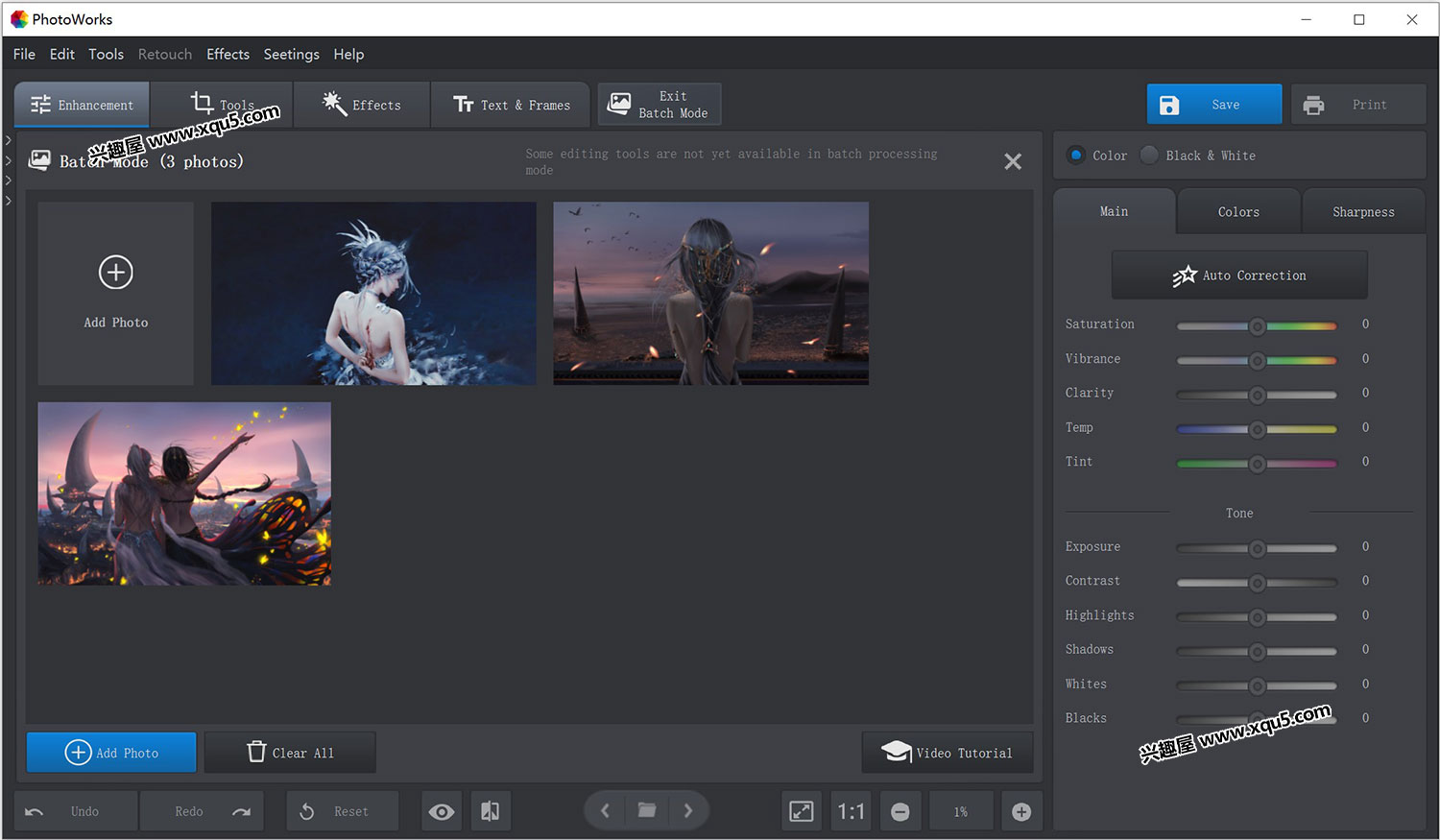
Task: Open the Help menu
Action: coord(348,54)
